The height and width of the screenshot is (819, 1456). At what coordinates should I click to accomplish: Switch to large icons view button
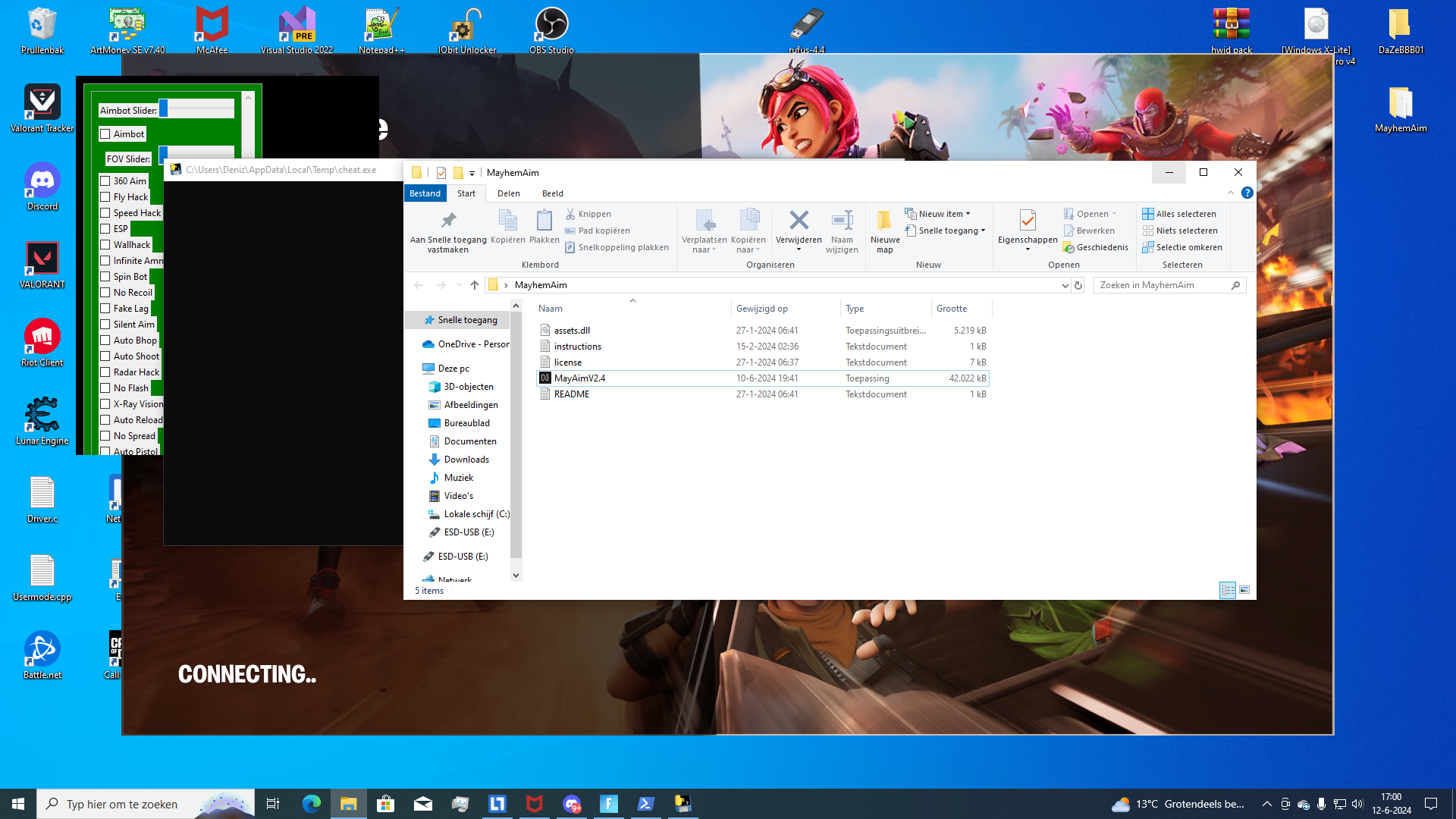click(1244, 590)
